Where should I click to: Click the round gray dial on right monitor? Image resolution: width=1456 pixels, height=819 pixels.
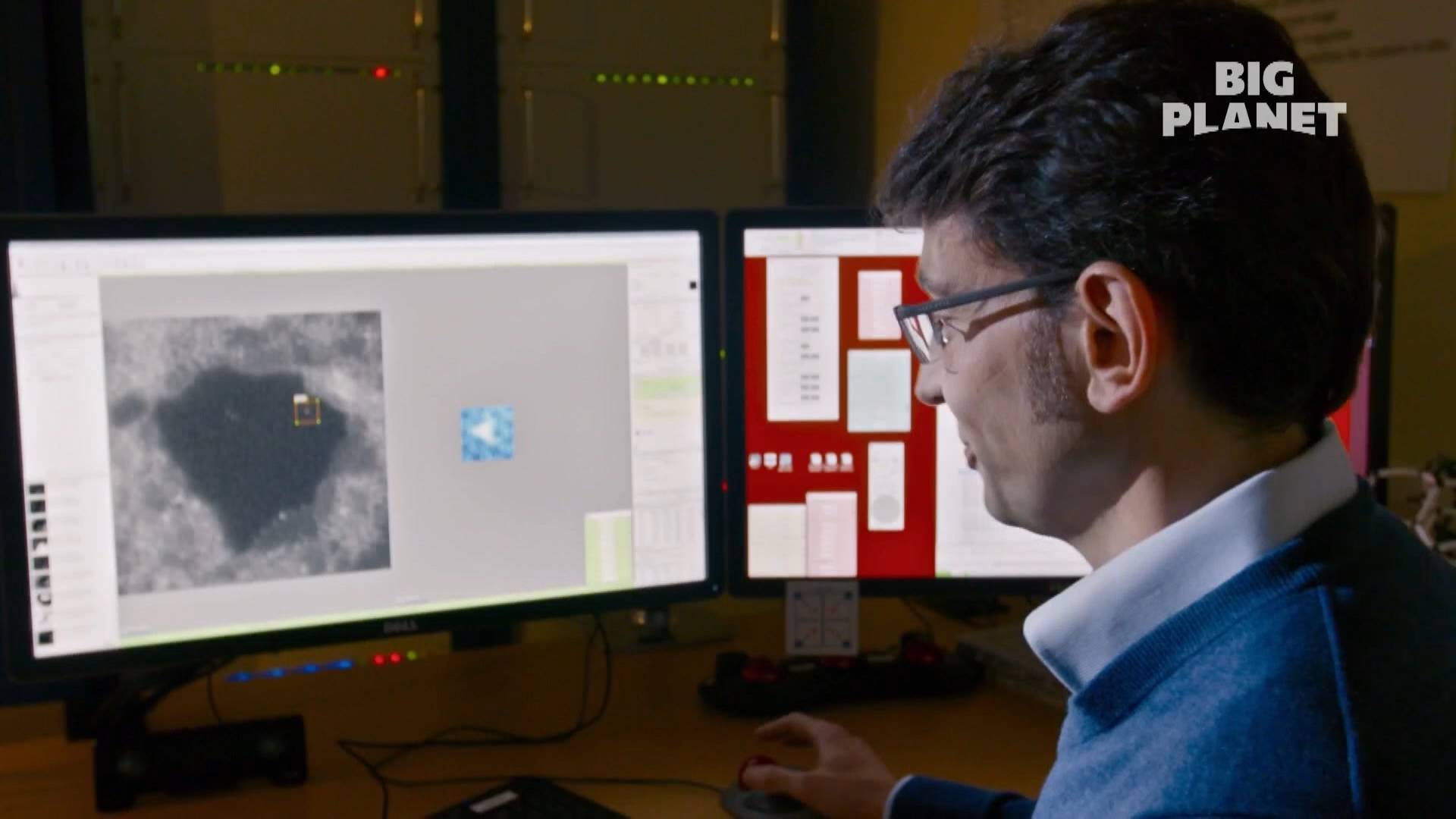886,510
